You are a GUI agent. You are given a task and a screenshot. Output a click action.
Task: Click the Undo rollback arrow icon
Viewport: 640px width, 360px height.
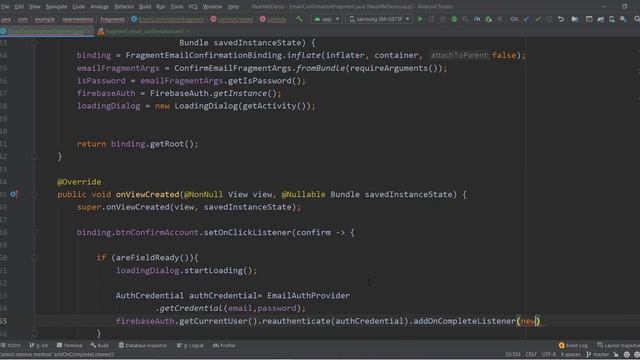[x=561, y=19]
